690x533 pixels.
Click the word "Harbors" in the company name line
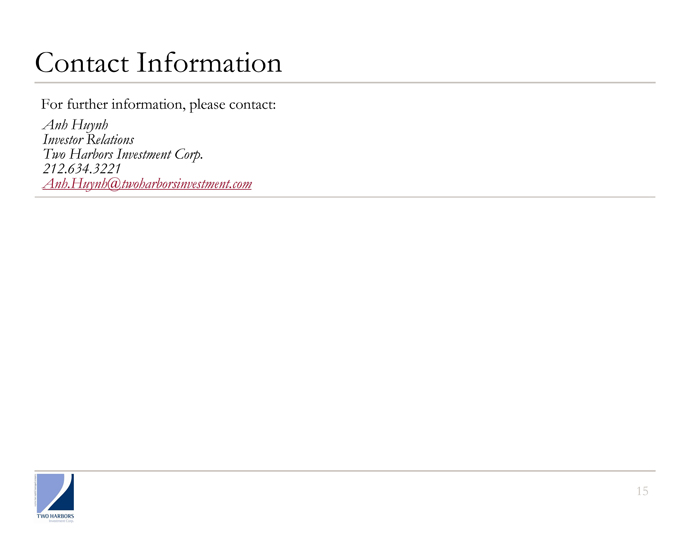click(x=91, y=154)
